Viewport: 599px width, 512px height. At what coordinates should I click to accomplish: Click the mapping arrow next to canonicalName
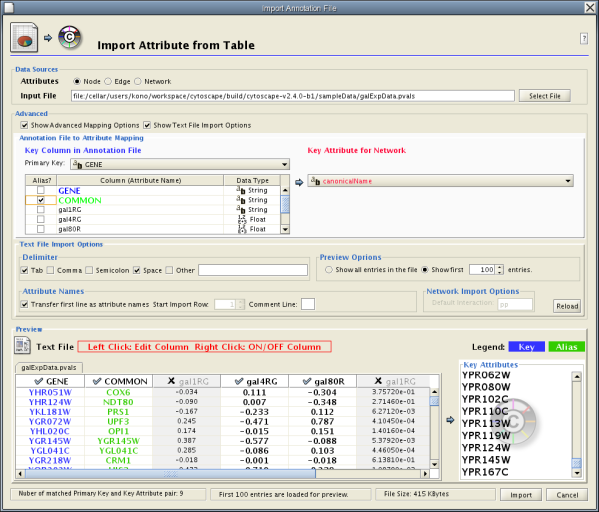(x=299, y=182)
